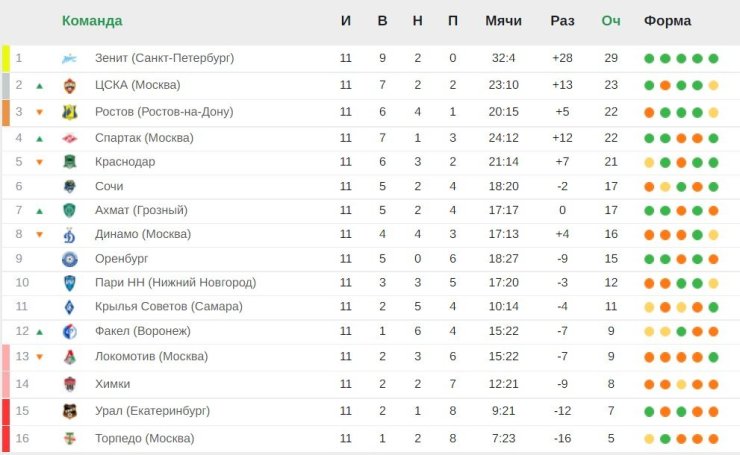Click the Rostov club logo
This screenshot has width=740, height=455.
click(69, 112)
